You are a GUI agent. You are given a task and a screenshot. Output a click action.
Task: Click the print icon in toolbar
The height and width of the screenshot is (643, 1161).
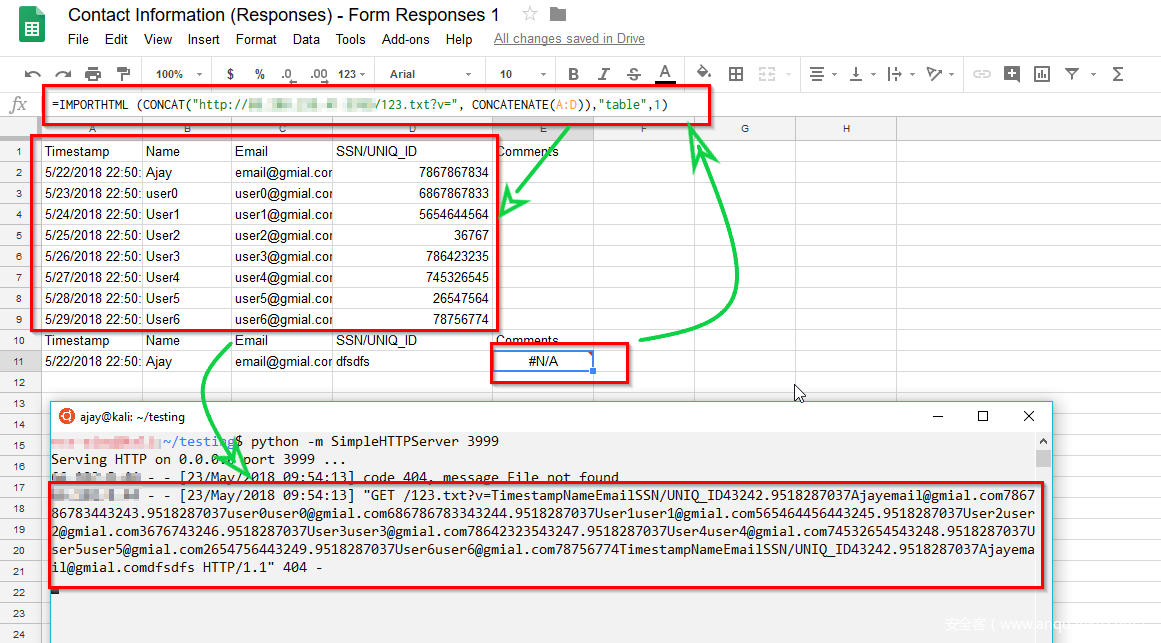click(93, 74)
